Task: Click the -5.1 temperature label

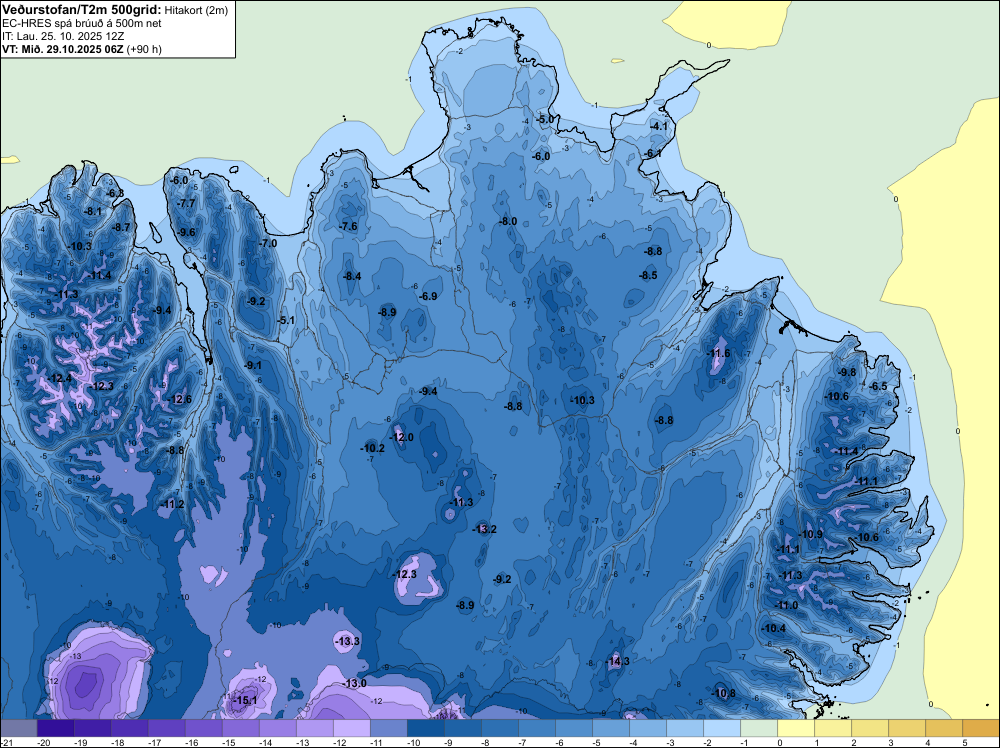Action: click(x=286, y=320)
